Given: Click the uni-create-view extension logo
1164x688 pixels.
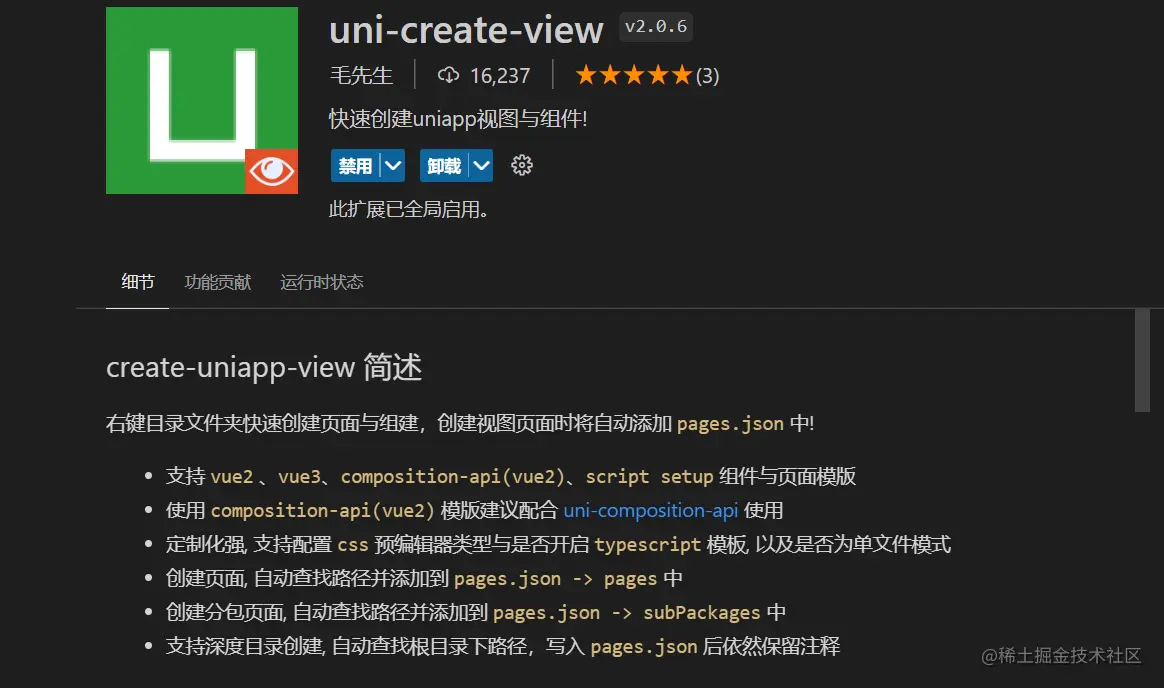Looking at the screenshot, I should pos(201,100).
